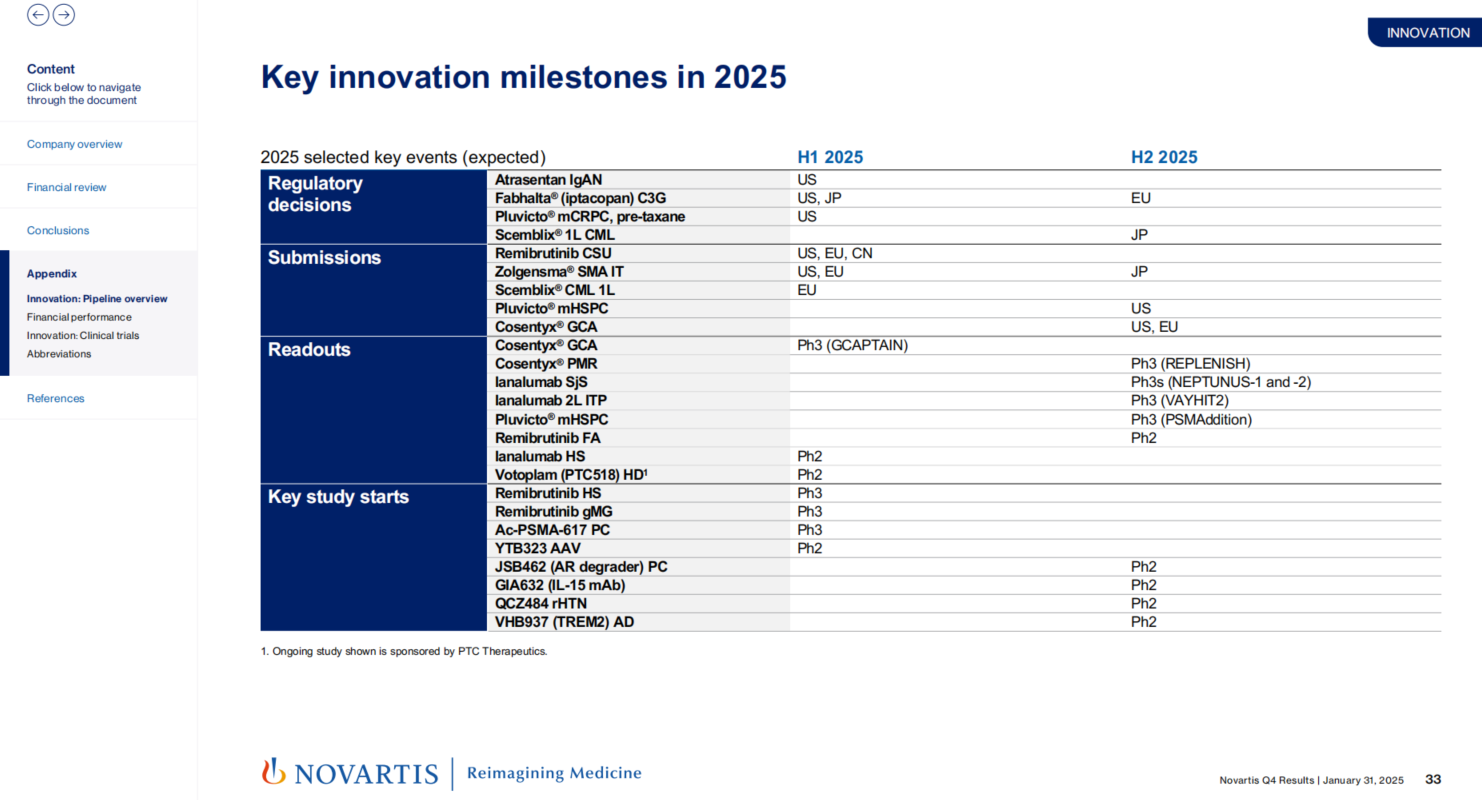
Task: Select the Submissions category cell
Action: coord(375,290)
